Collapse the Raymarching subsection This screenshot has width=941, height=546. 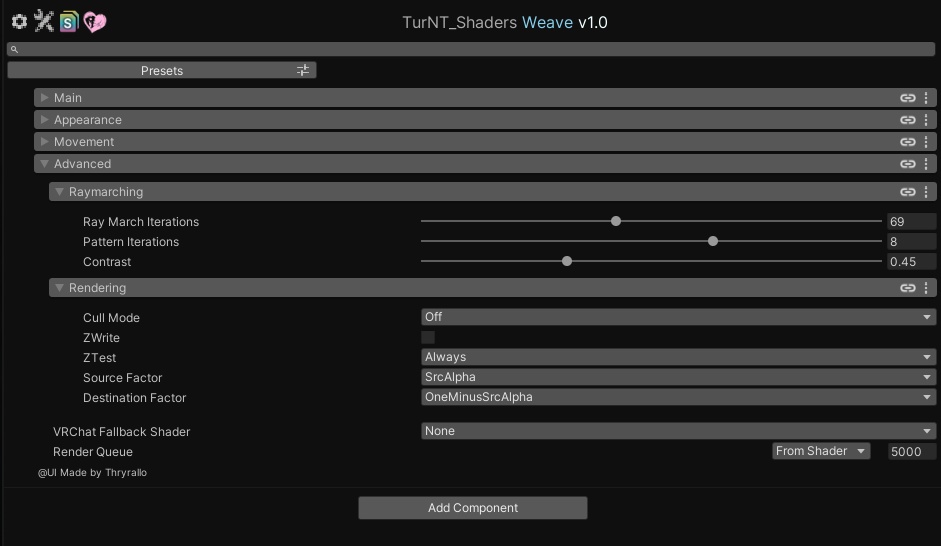pyautogui.click(x=59, y=191)
